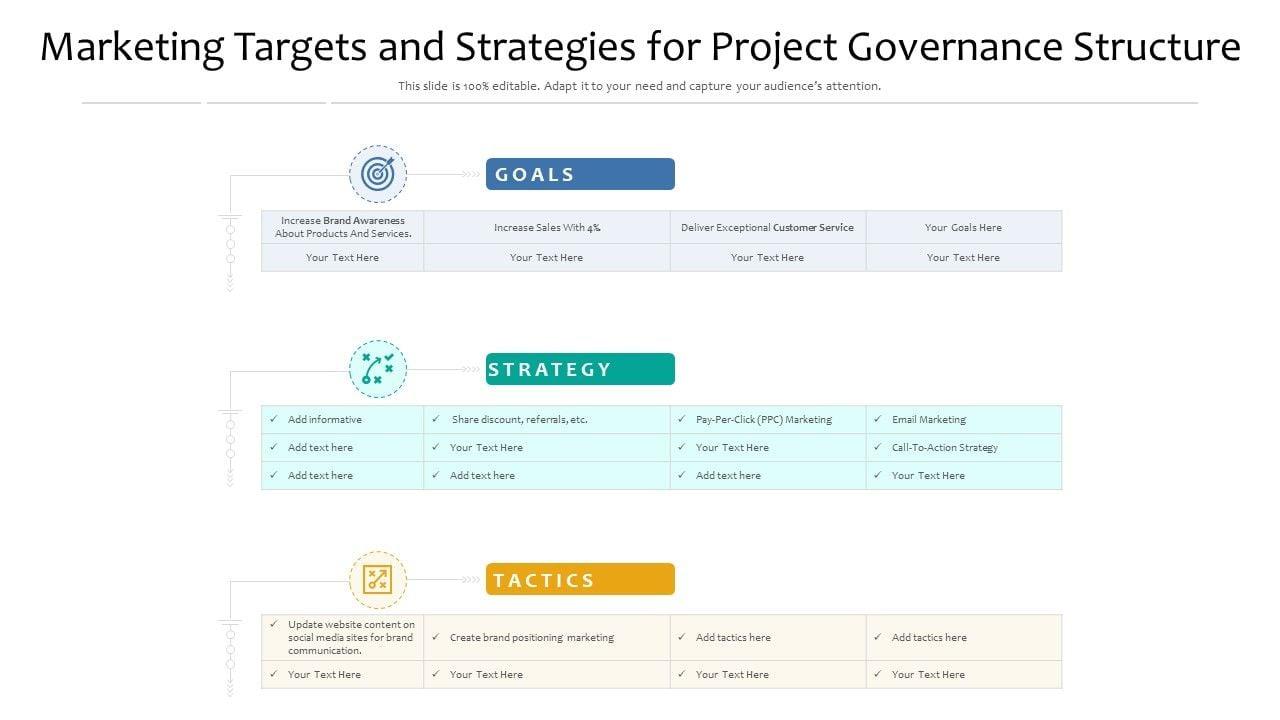The height and width of the screenshot is (720, 1280).
Task: Toggle the checkmark next to Call-To-Action Strategy
Action: 877,447
